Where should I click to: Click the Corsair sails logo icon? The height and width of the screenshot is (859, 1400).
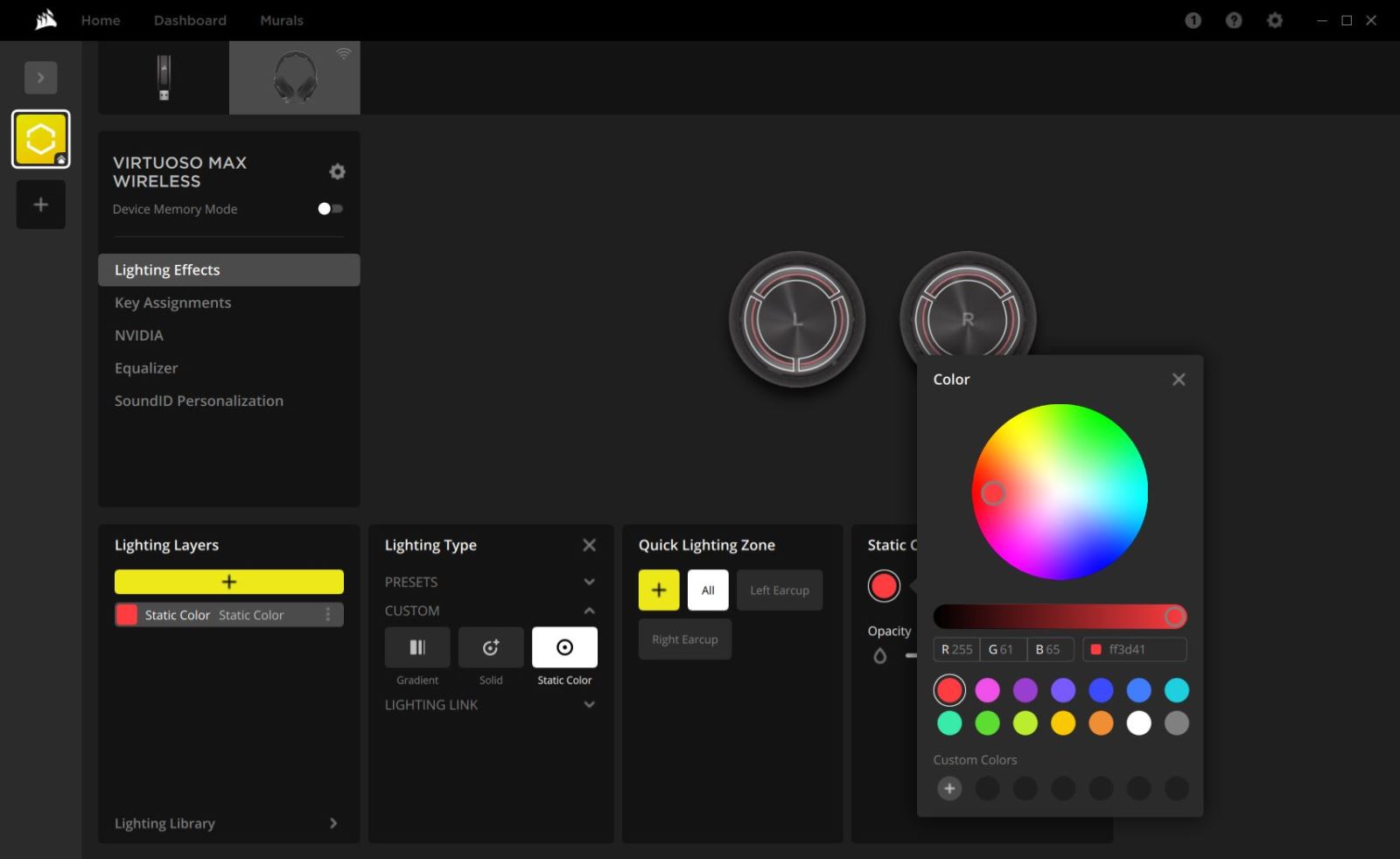point(45,19)
